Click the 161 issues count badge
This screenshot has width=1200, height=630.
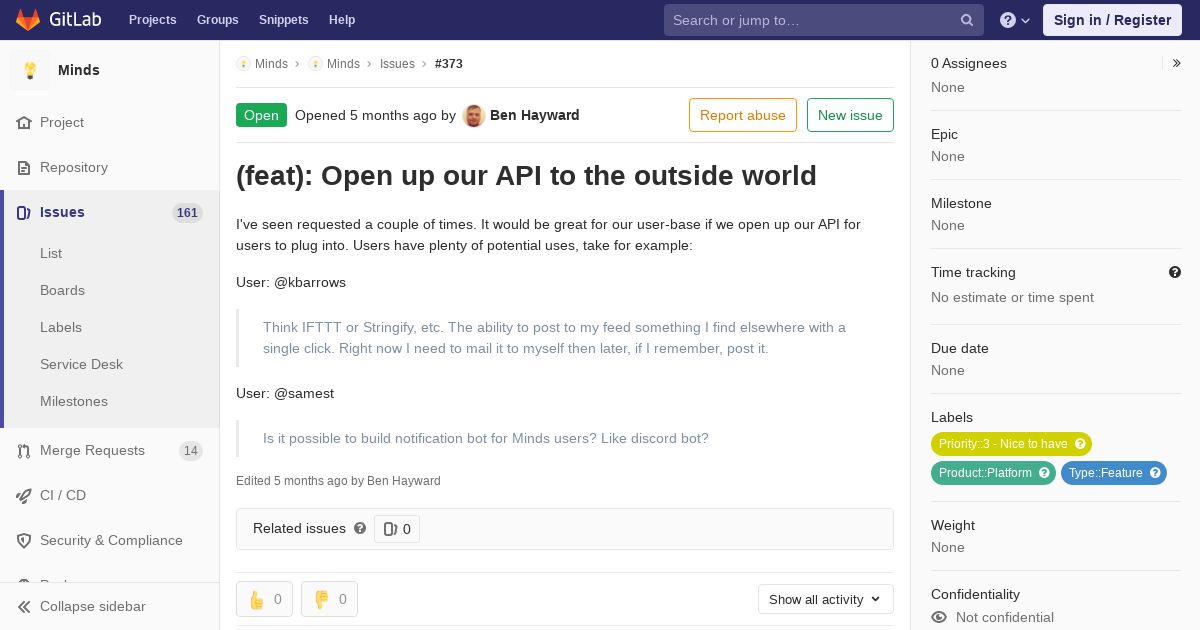[x=187, y=212]
